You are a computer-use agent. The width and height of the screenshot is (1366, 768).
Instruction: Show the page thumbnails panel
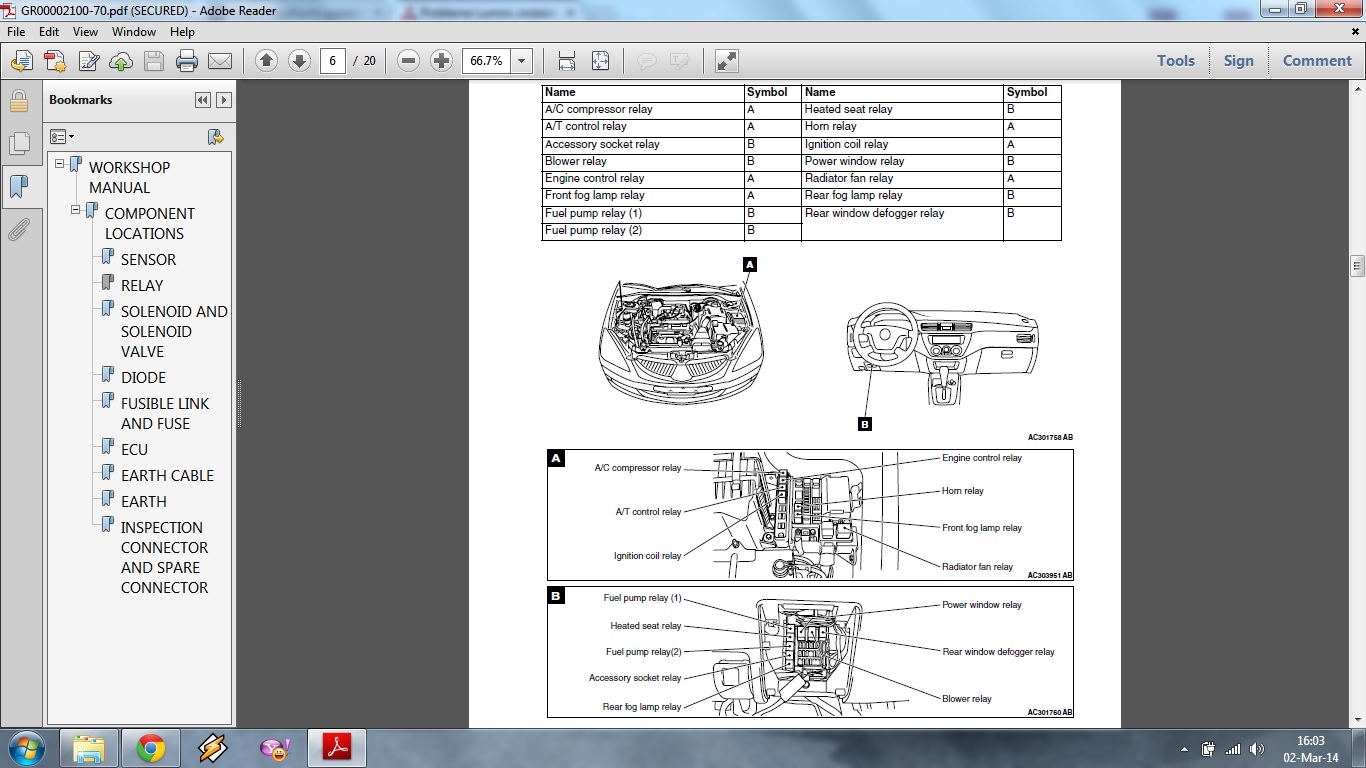point(18,144)
